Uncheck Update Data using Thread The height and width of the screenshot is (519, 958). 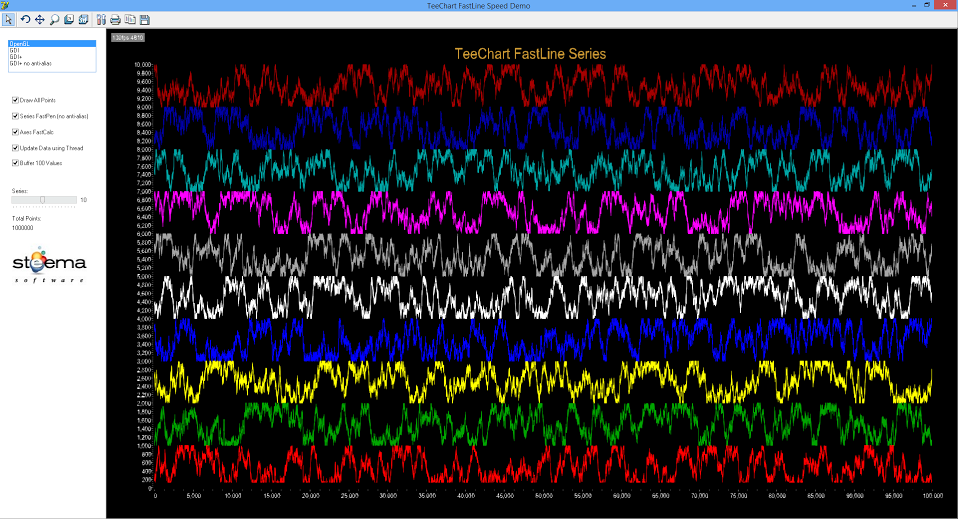click(15, 148)
